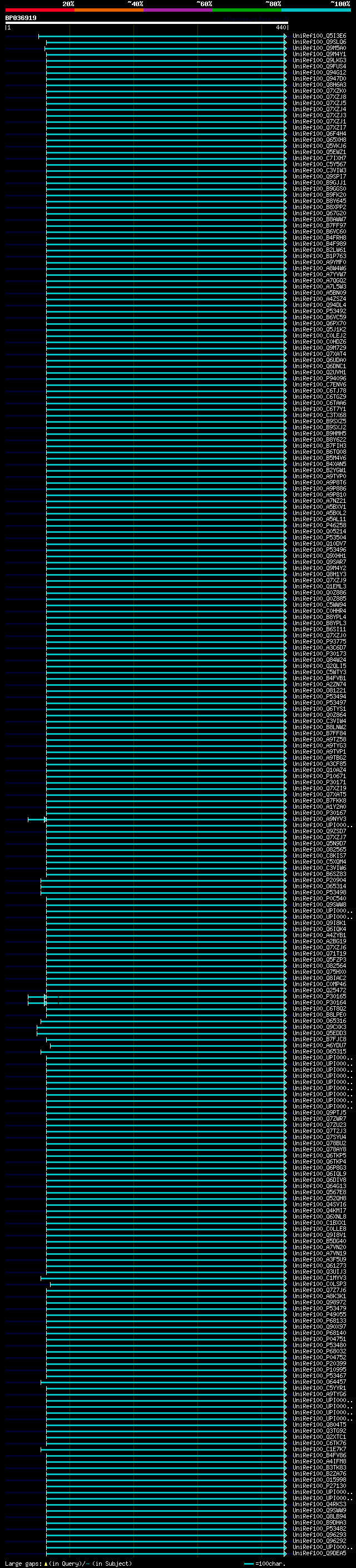Select the UniRef100_Q5VKJ6 label
The width and height of the screenshot is (356, 1568).
pos(319,146)
